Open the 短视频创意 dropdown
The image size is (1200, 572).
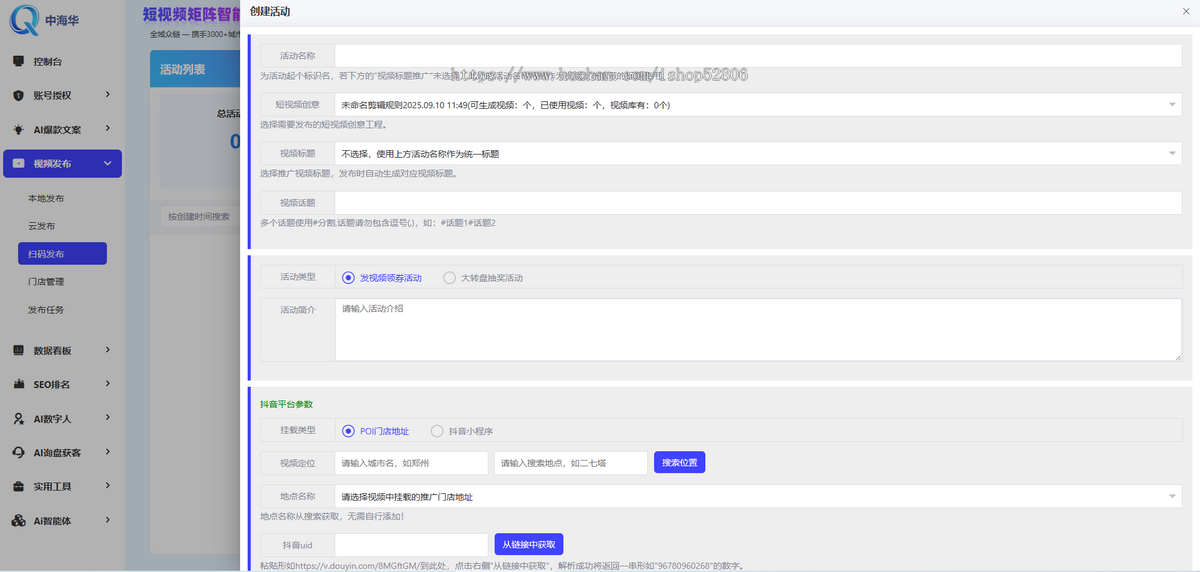coord(758,104)
